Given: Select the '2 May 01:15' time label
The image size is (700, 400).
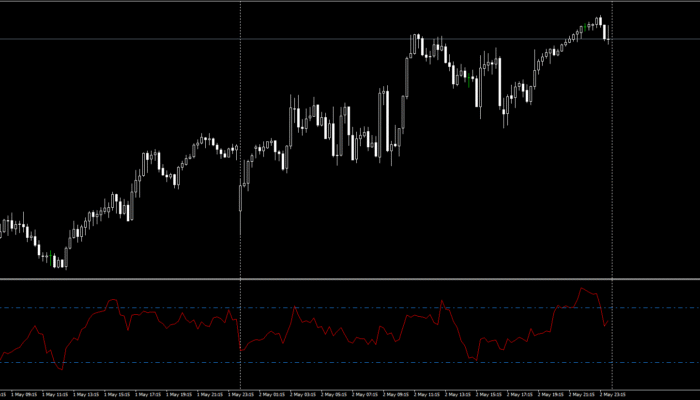Looking at the screenshot, I should pos(272,395).
